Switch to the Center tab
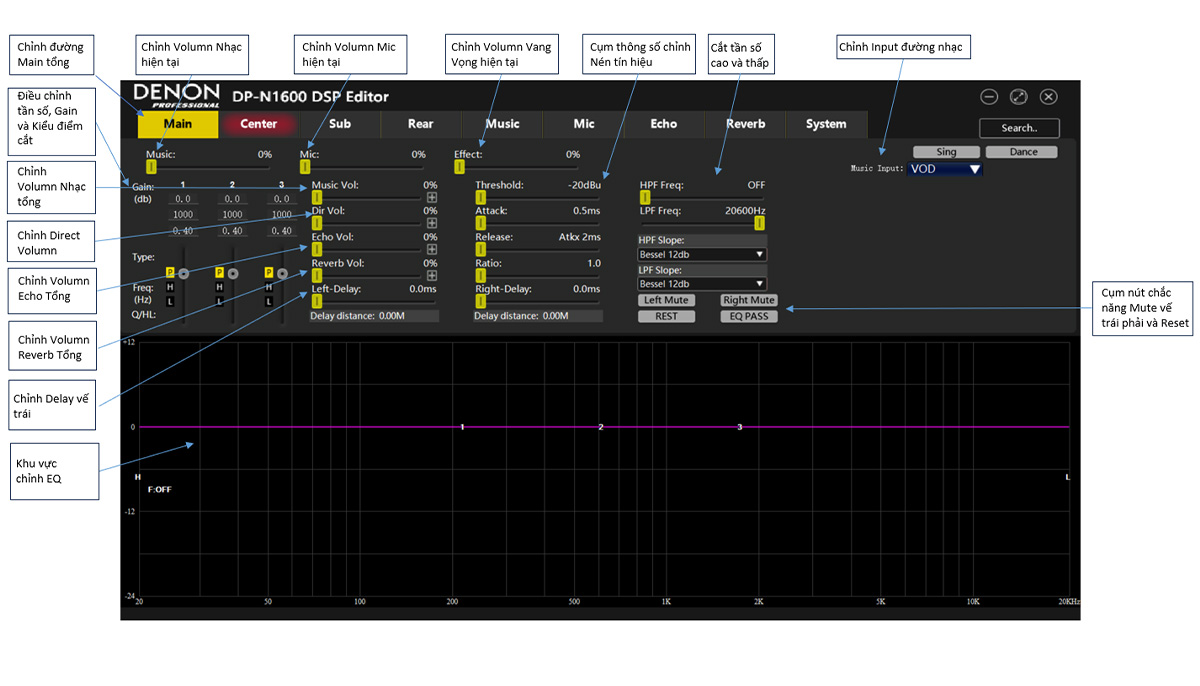The width and height of the screenshot is (1200, 686). (259, 124)
